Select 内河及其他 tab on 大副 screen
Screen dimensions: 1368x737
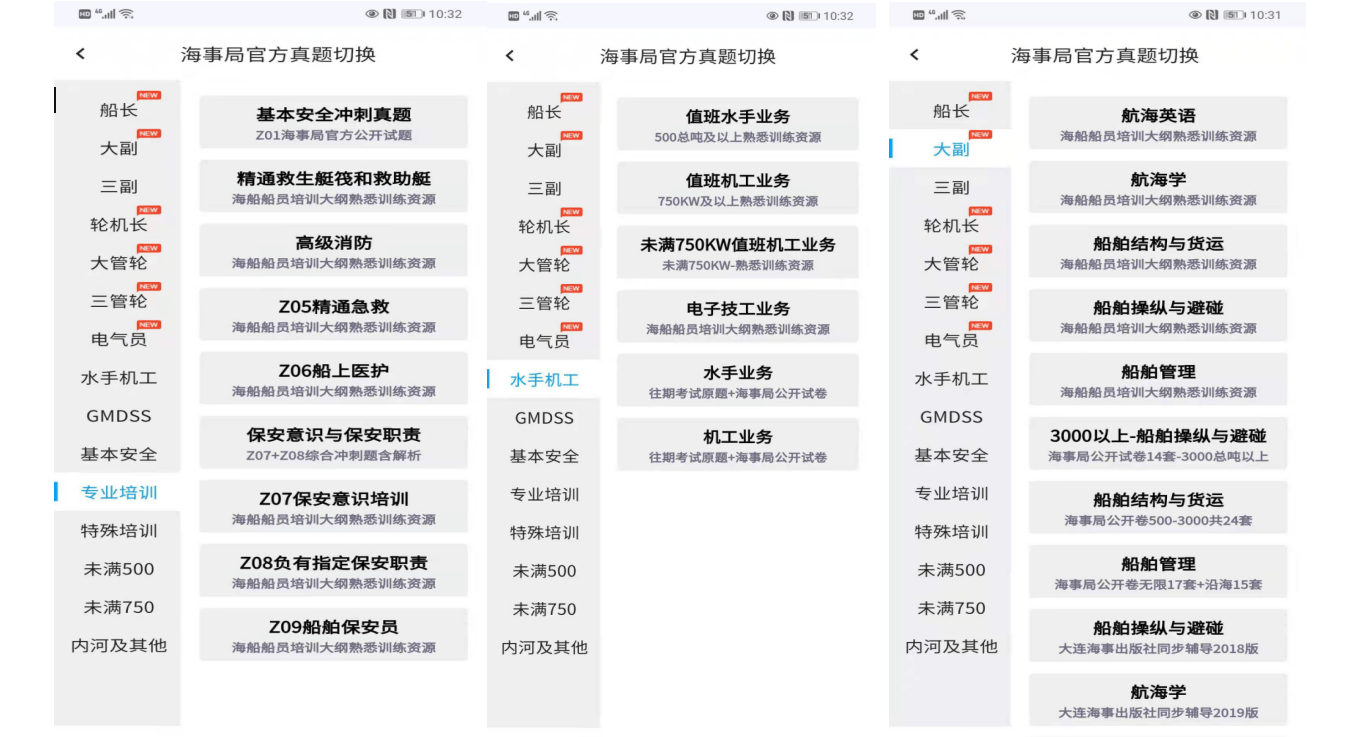click(x=951, y=646)
